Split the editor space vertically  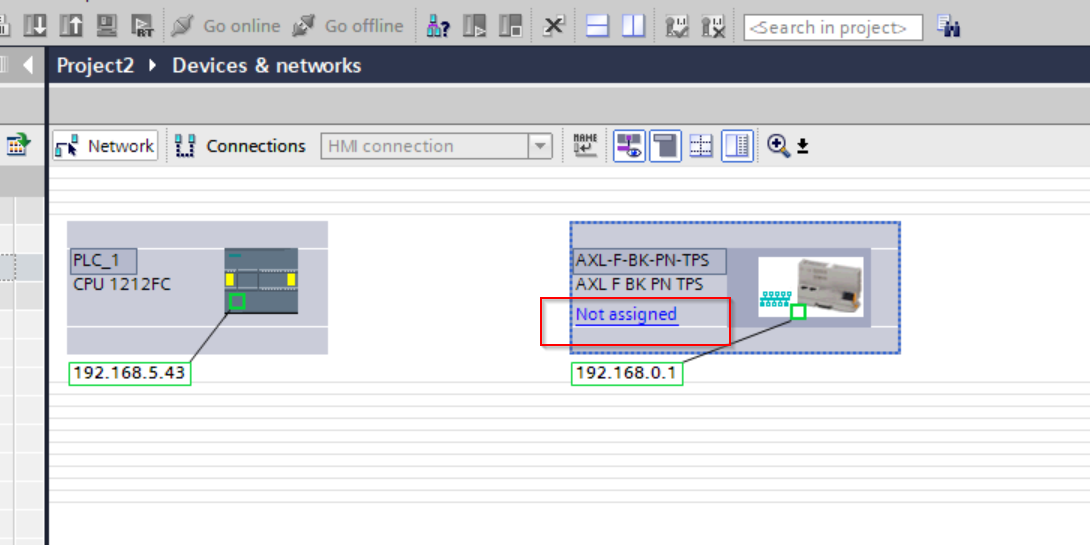click(x=633, y=26)
